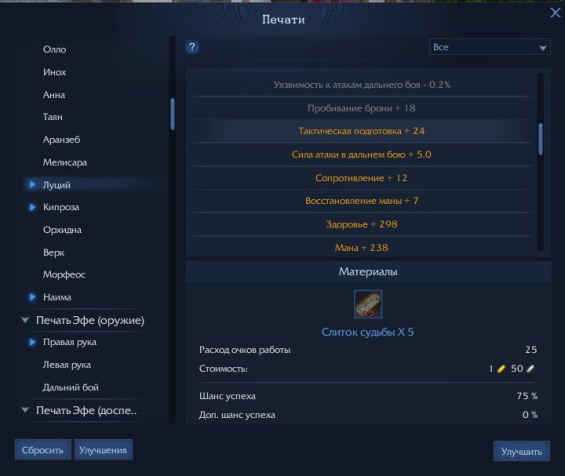Choose the Левая рука entry
The image size is (565, 476).
click(67, 365)
